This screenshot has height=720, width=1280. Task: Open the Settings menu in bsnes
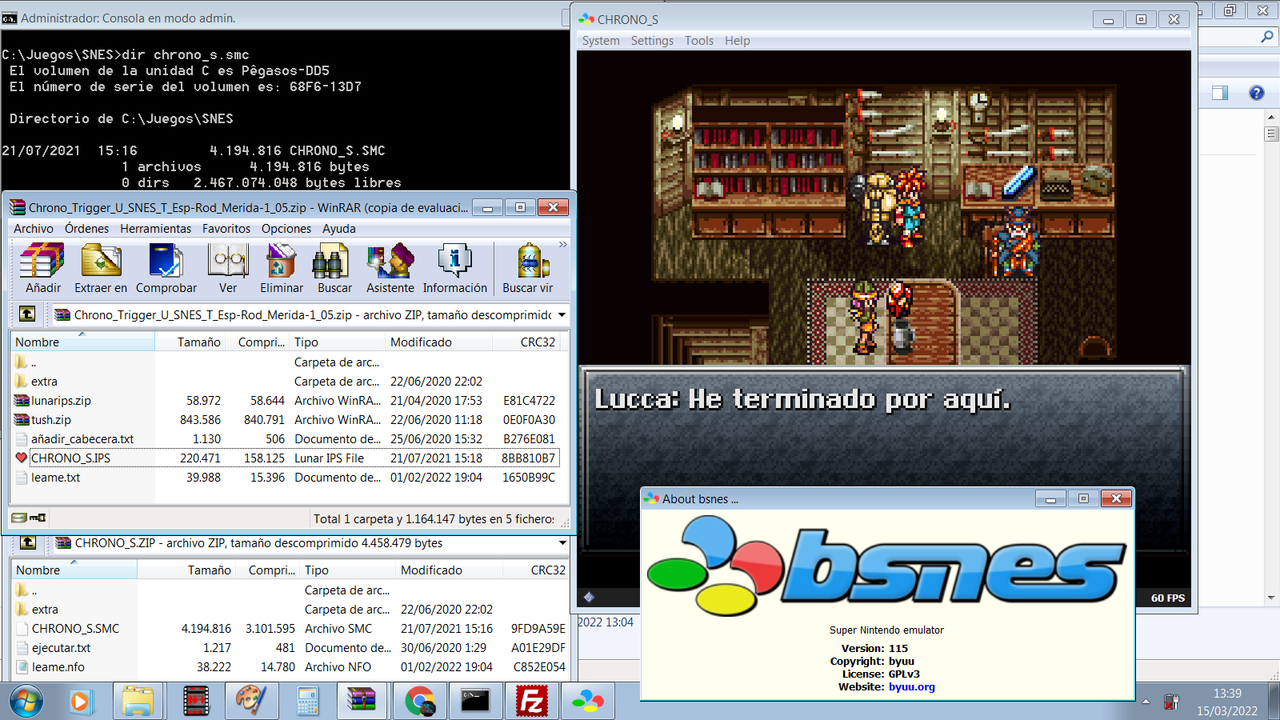[652, 41]
